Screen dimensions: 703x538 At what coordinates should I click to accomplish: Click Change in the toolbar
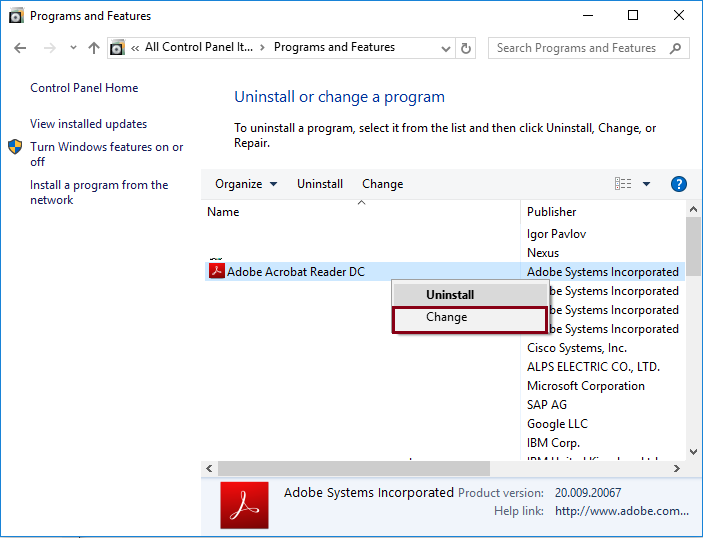tap(382, 184)
